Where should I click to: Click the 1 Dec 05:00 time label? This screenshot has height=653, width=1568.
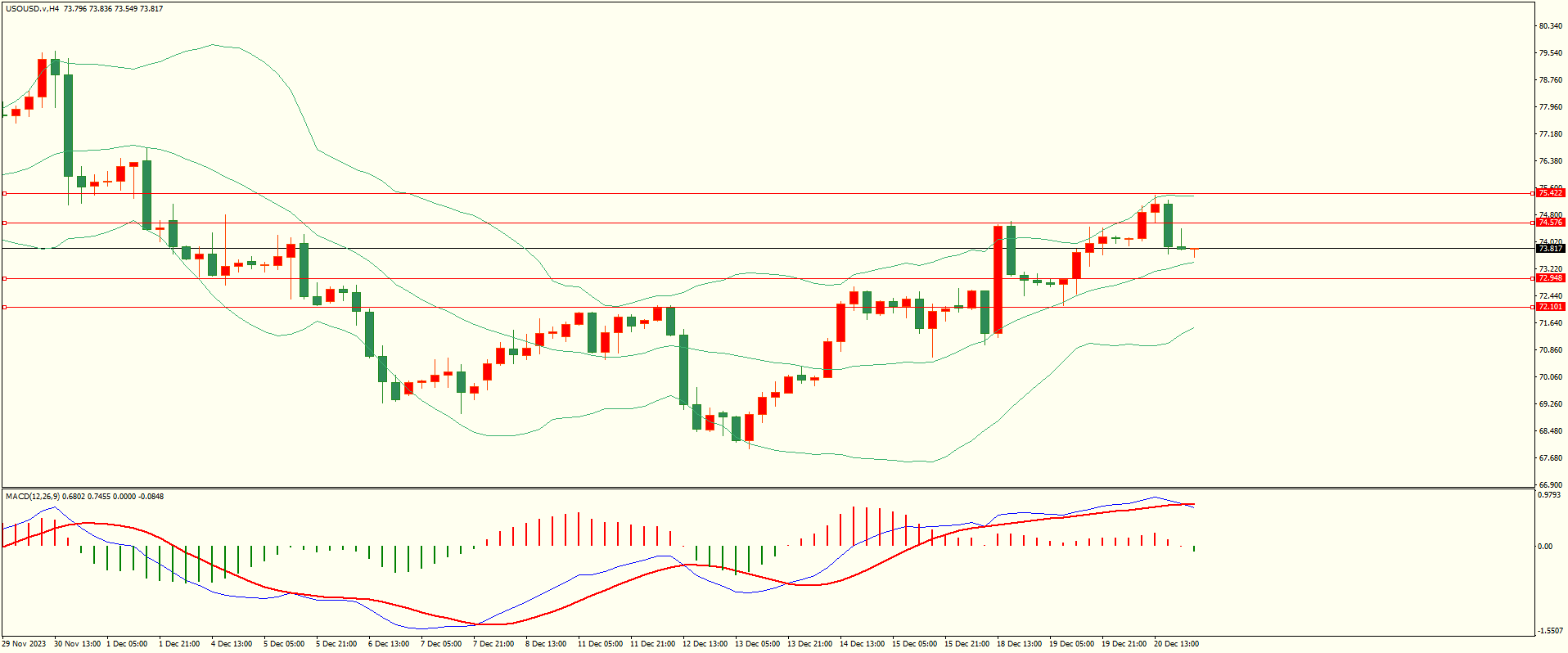point(127,644)
